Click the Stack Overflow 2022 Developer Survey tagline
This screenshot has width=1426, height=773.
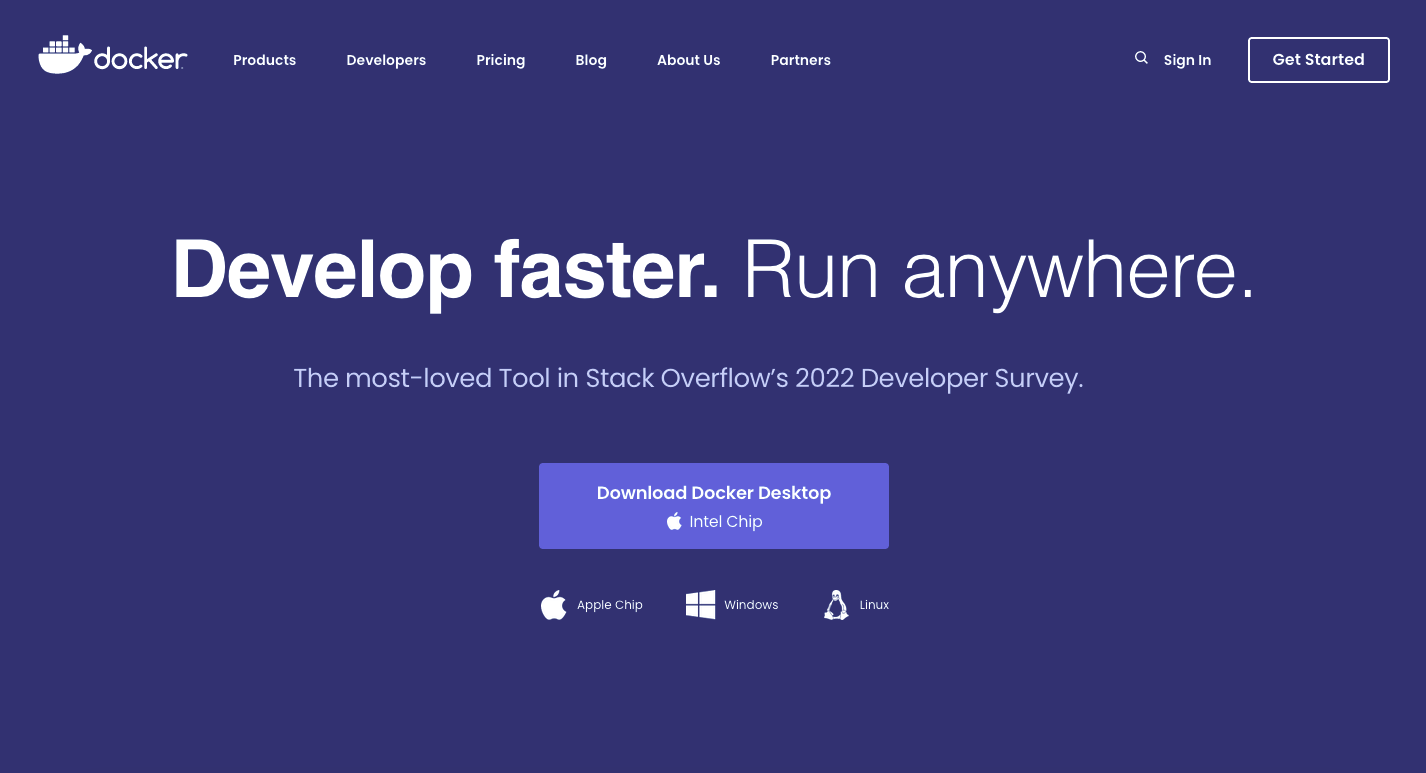point(688,379)
